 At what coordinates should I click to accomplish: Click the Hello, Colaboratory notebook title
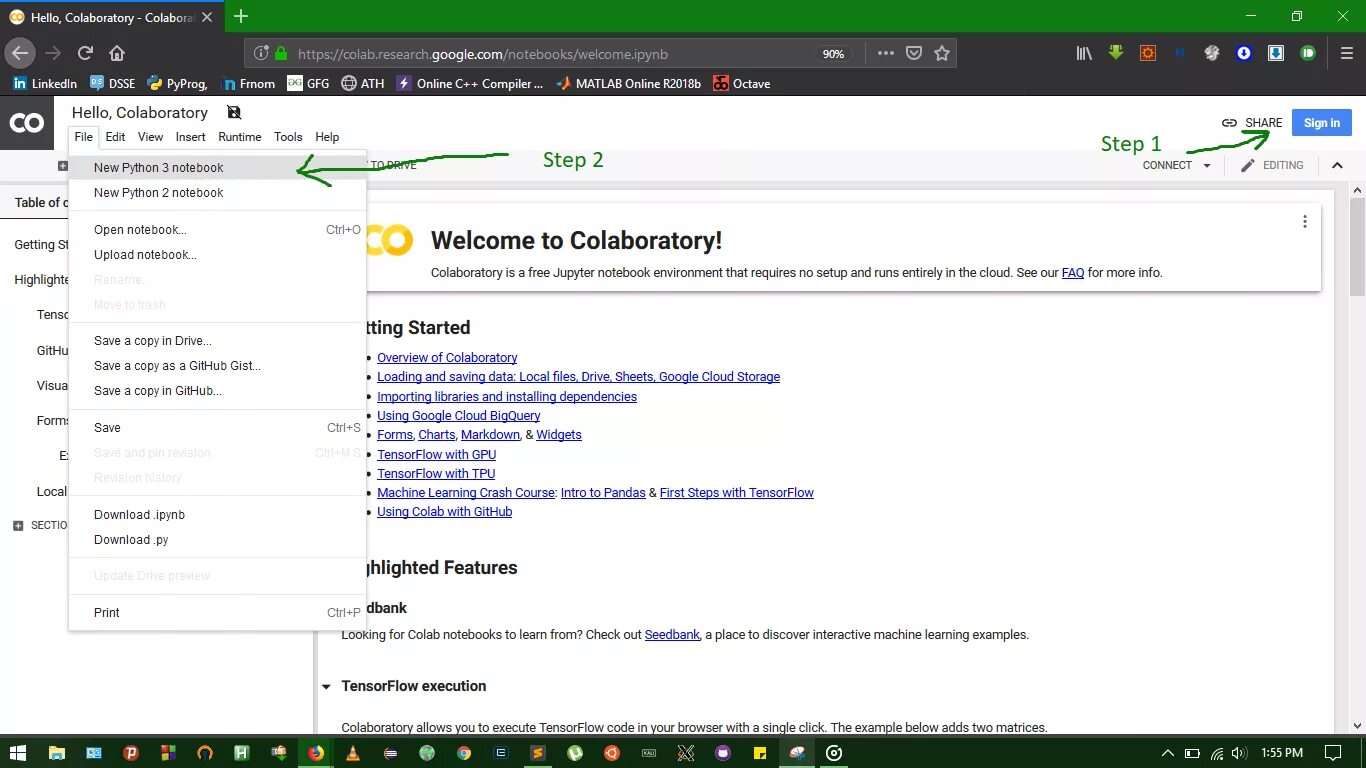[140, 113]
